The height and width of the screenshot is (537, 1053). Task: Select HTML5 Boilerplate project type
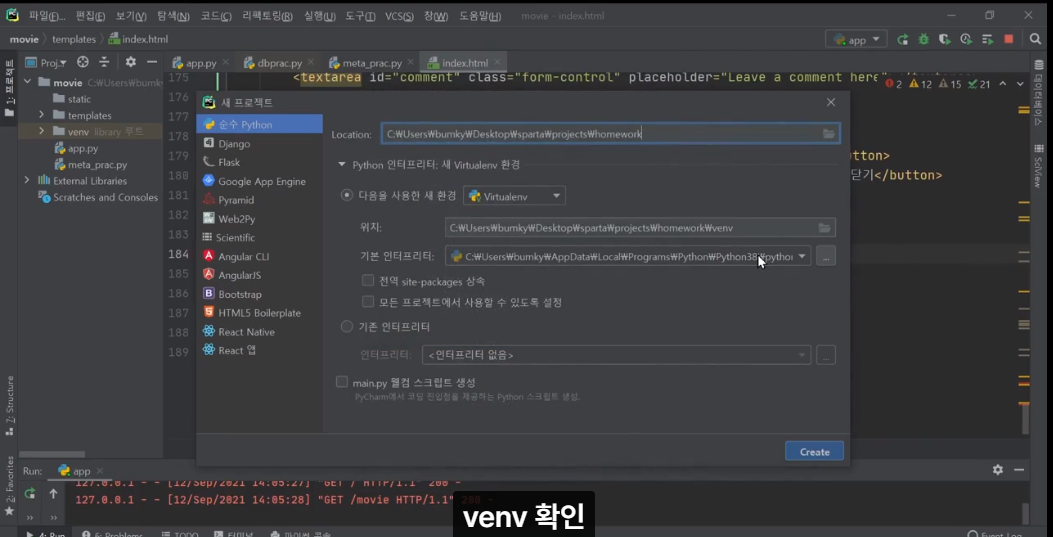[x=259, y=313]
